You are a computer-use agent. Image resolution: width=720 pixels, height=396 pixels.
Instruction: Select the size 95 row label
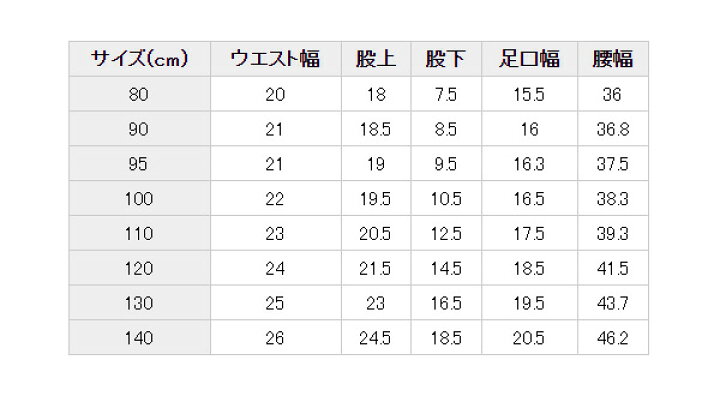click(140, 164)
